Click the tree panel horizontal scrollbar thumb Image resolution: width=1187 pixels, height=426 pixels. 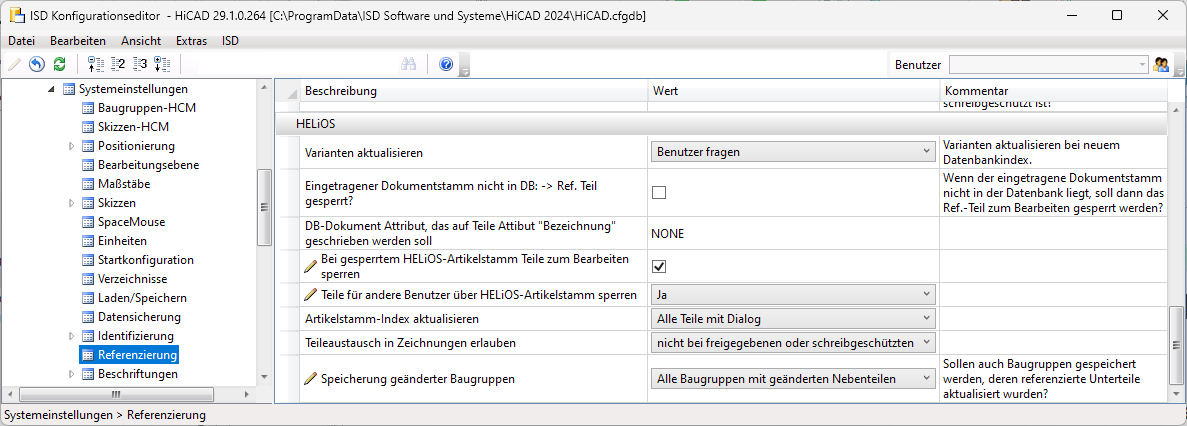tap(117, 394)
